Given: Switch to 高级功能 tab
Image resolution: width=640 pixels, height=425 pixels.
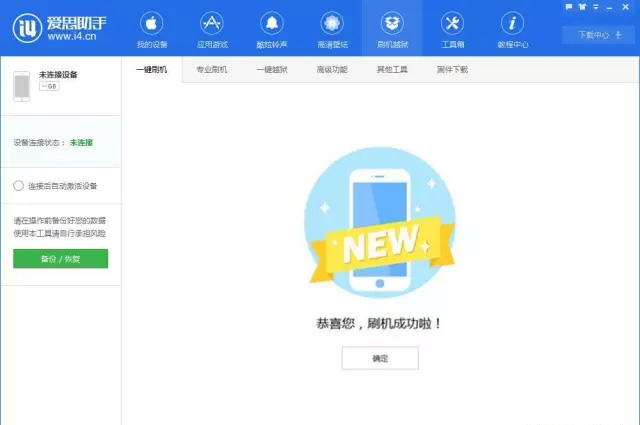Looking at the screenshot, I should (332, 70).
